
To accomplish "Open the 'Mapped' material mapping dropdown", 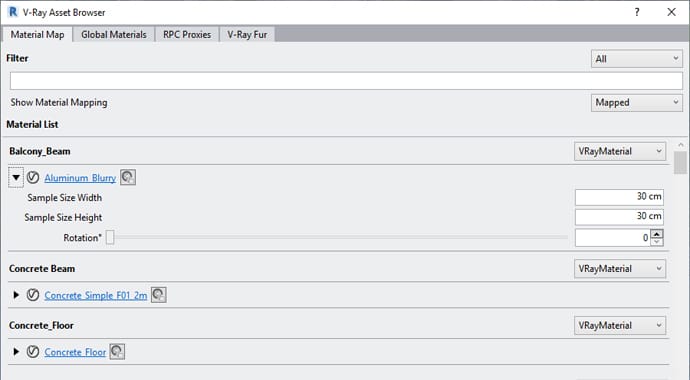I will (636, 102).
